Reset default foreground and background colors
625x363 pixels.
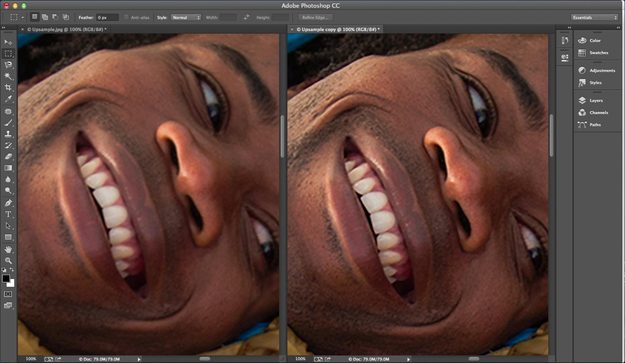(4, 271)
